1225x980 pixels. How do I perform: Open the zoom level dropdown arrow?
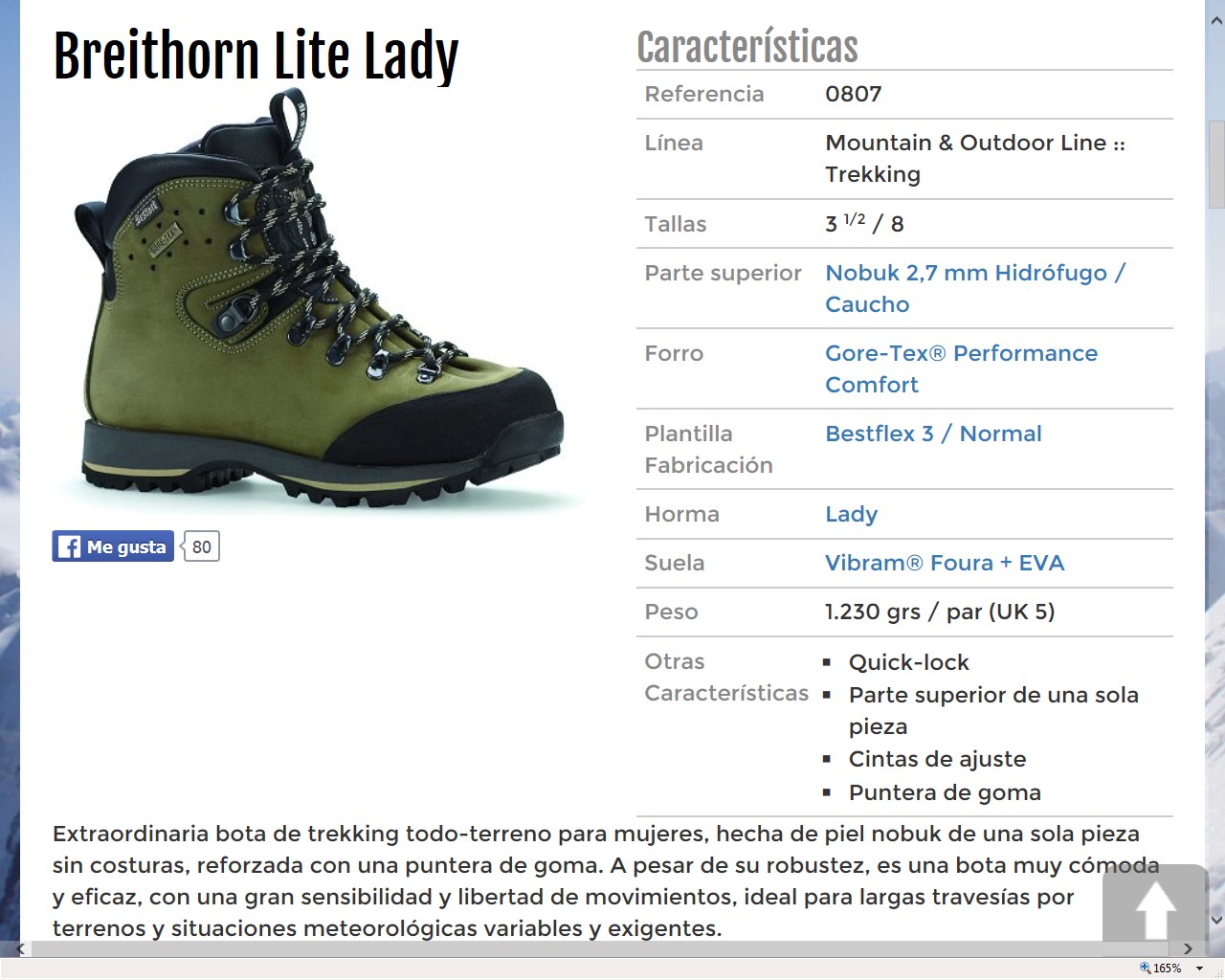coord(1199,969)
